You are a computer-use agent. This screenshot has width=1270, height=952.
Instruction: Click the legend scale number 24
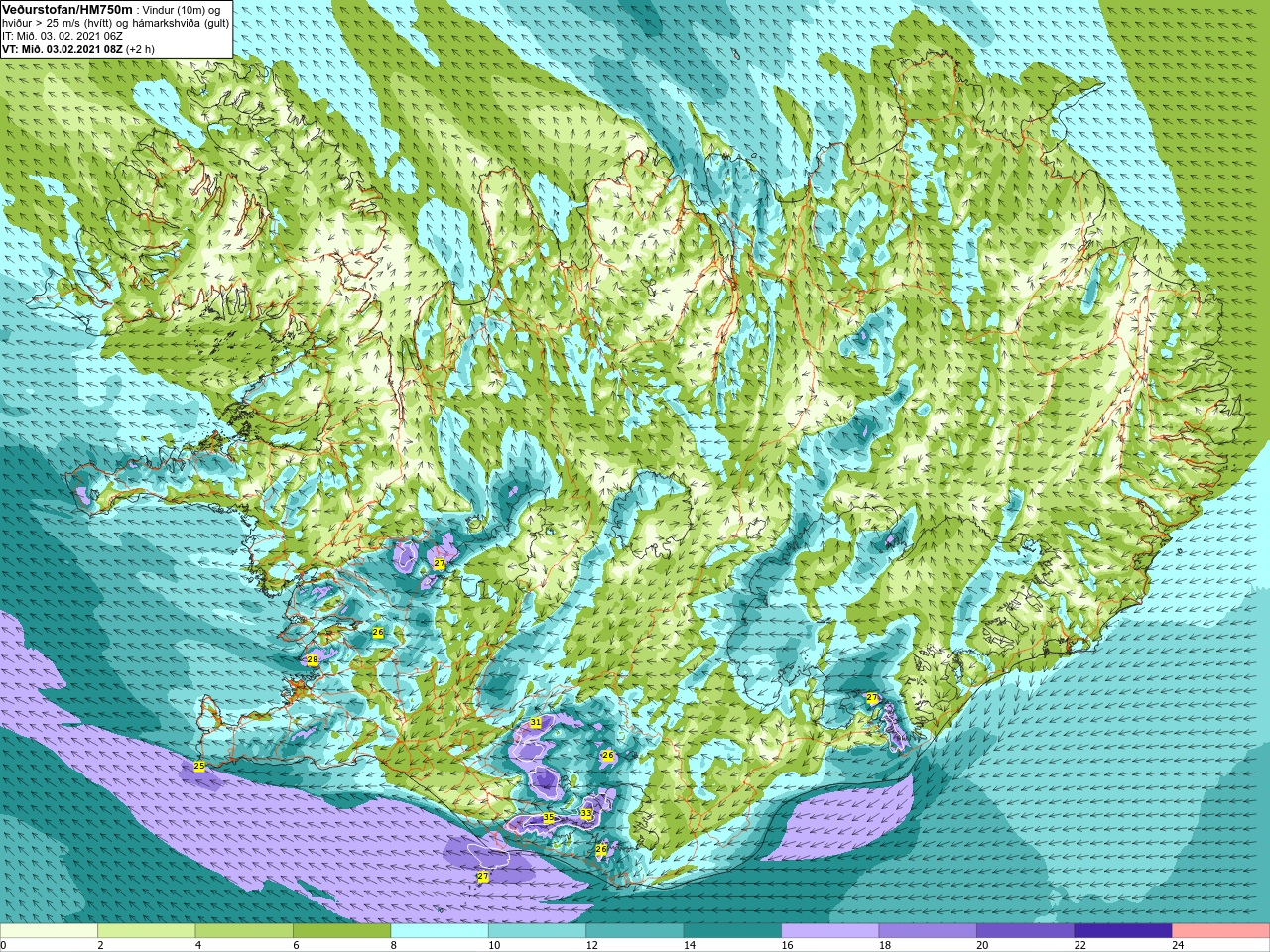1178,945
